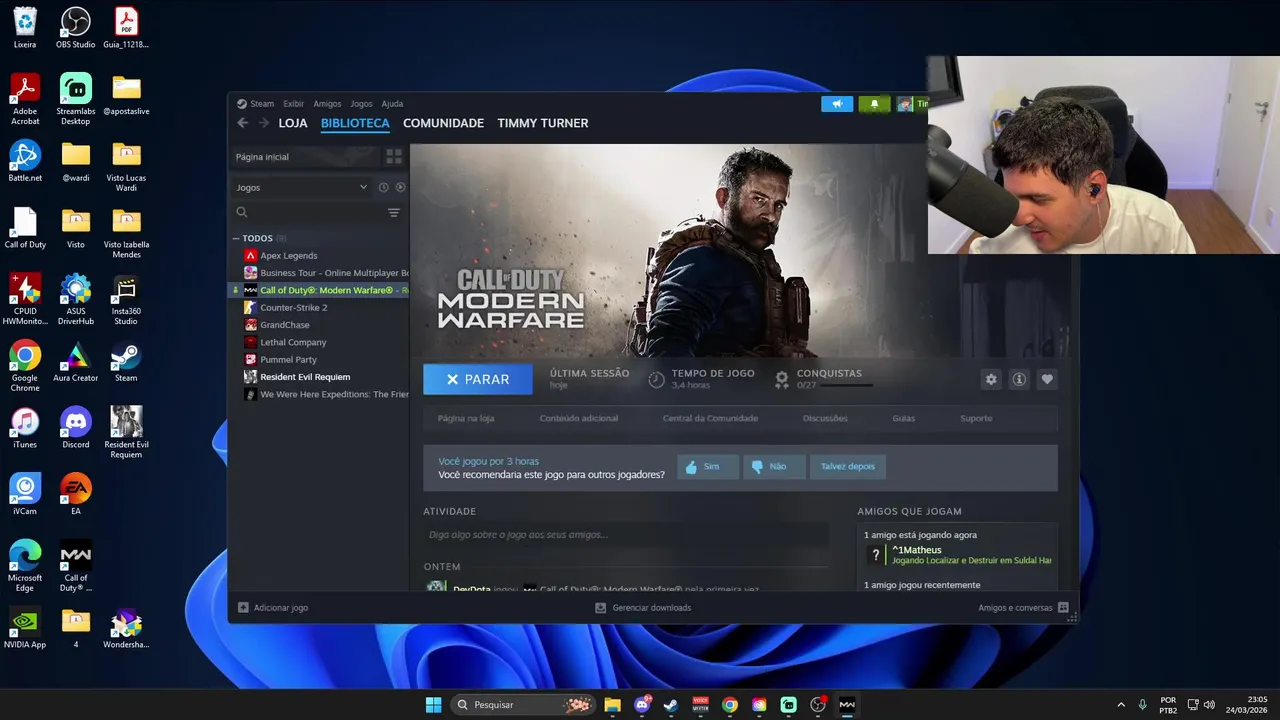Image resolution: width=1280 pixels, height=720 pixels.
Task: Open the Discussões link
Action: coord(825,418)
